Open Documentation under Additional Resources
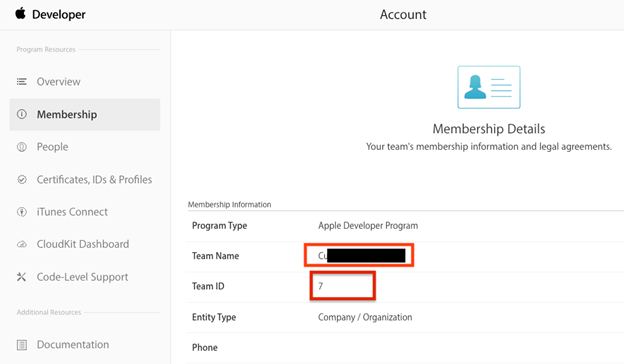 point(73,345)
